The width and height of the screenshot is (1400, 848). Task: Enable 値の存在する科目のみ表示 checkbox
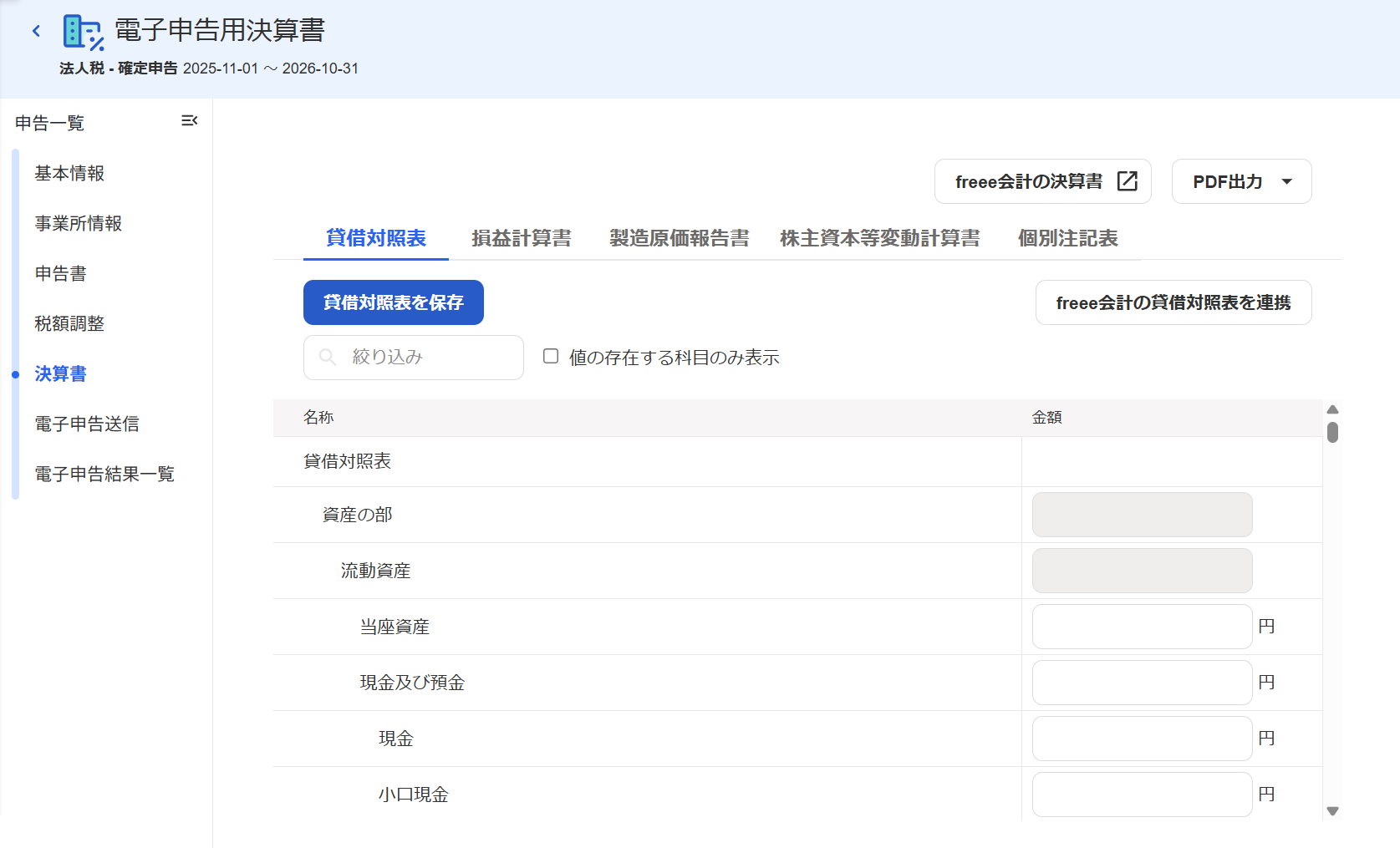(551, 356)
